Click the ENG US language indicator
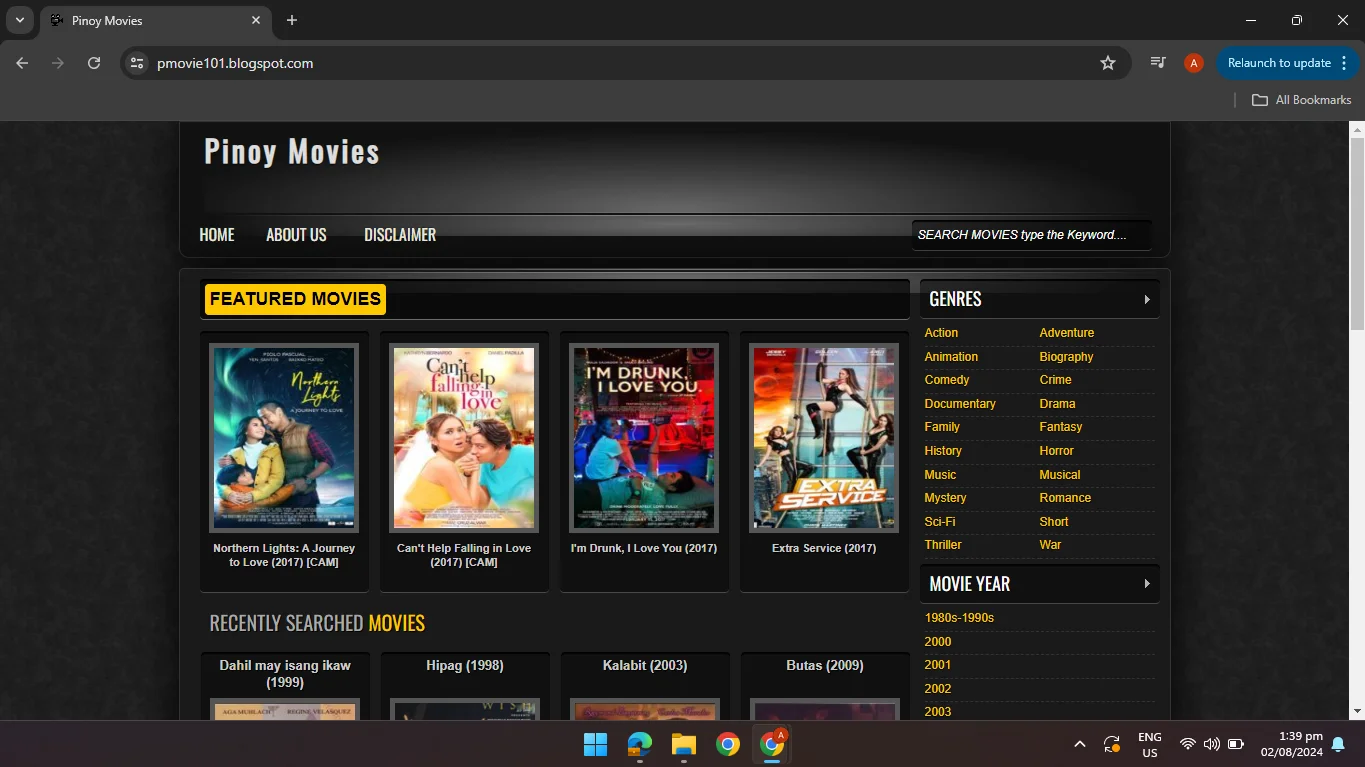 tap(1150, 745)
